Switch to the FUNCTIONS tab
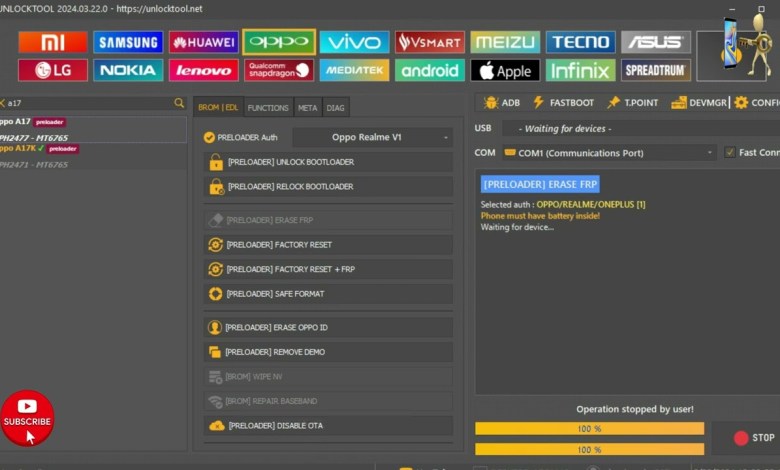This screenshot has height=470, width=780. click(268, 108)
